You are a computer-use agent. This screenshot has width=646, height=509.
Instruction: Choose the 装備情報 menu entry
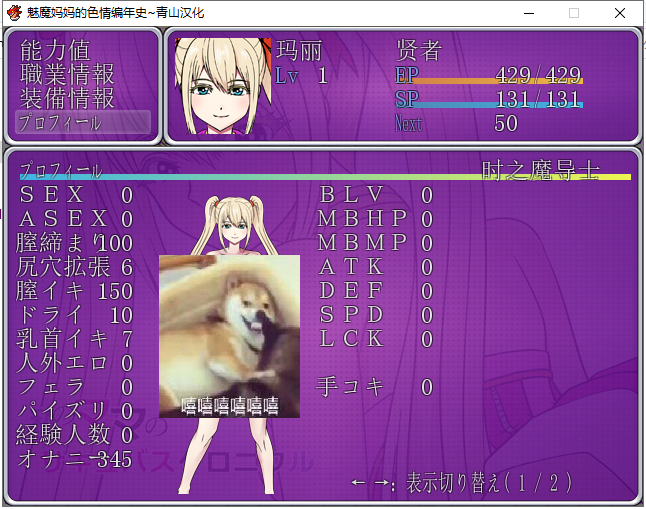coord(67,98)
